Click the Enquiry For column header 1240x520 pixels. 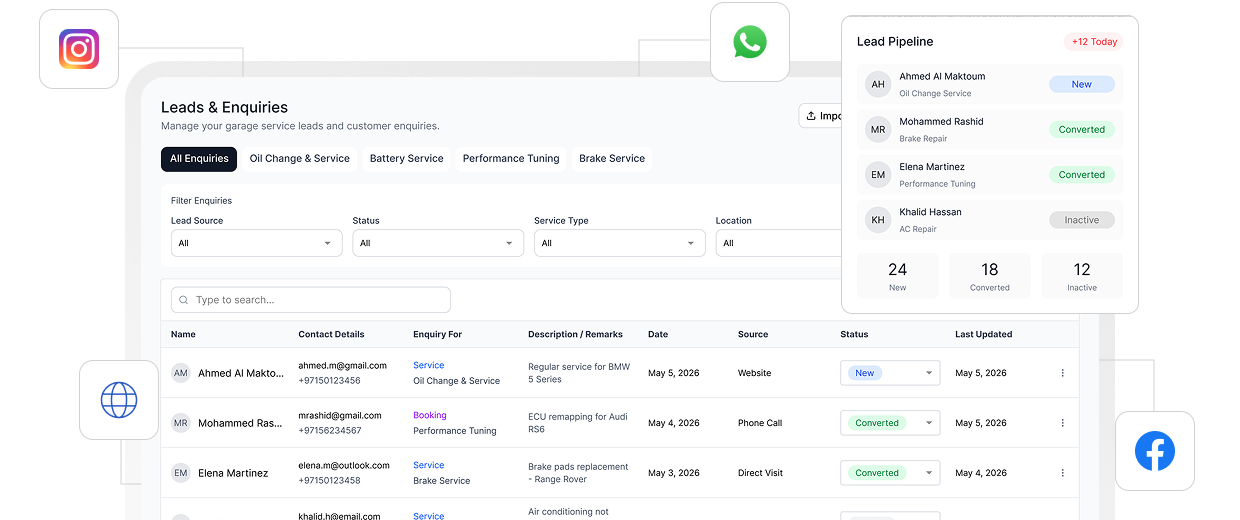coord(438,335)
